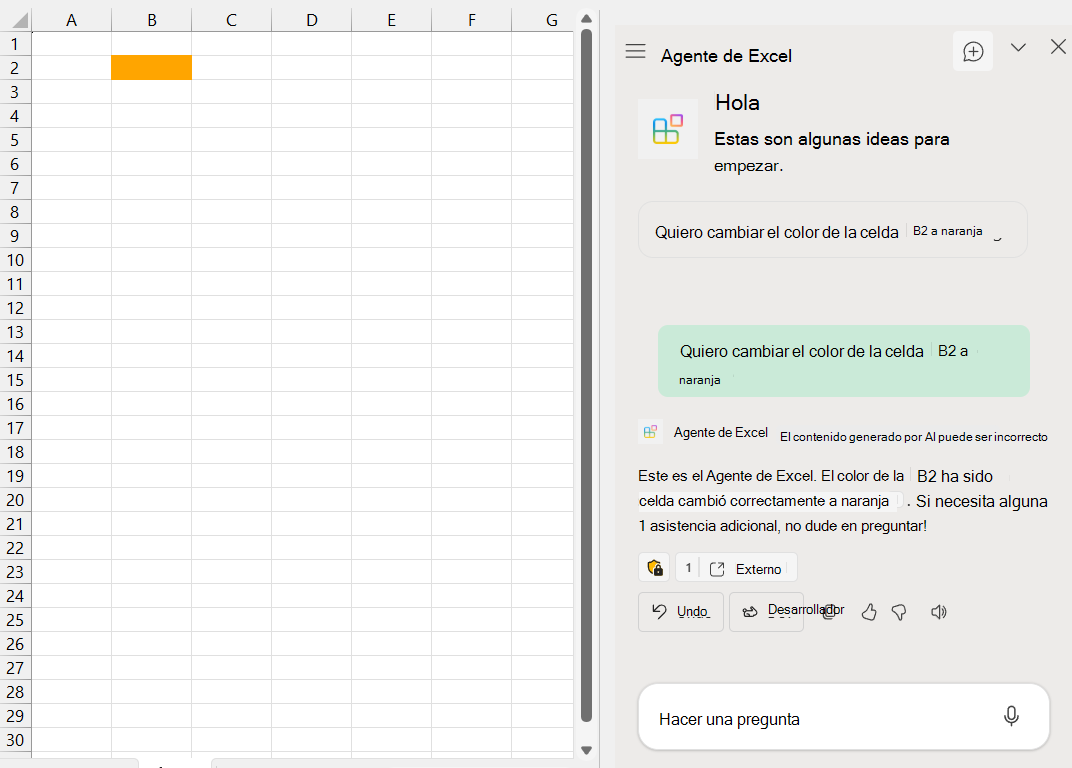Click the Agente de Excel avatar icon
1072x768 pixels.
pyautogui.click(x=650, y=431)
